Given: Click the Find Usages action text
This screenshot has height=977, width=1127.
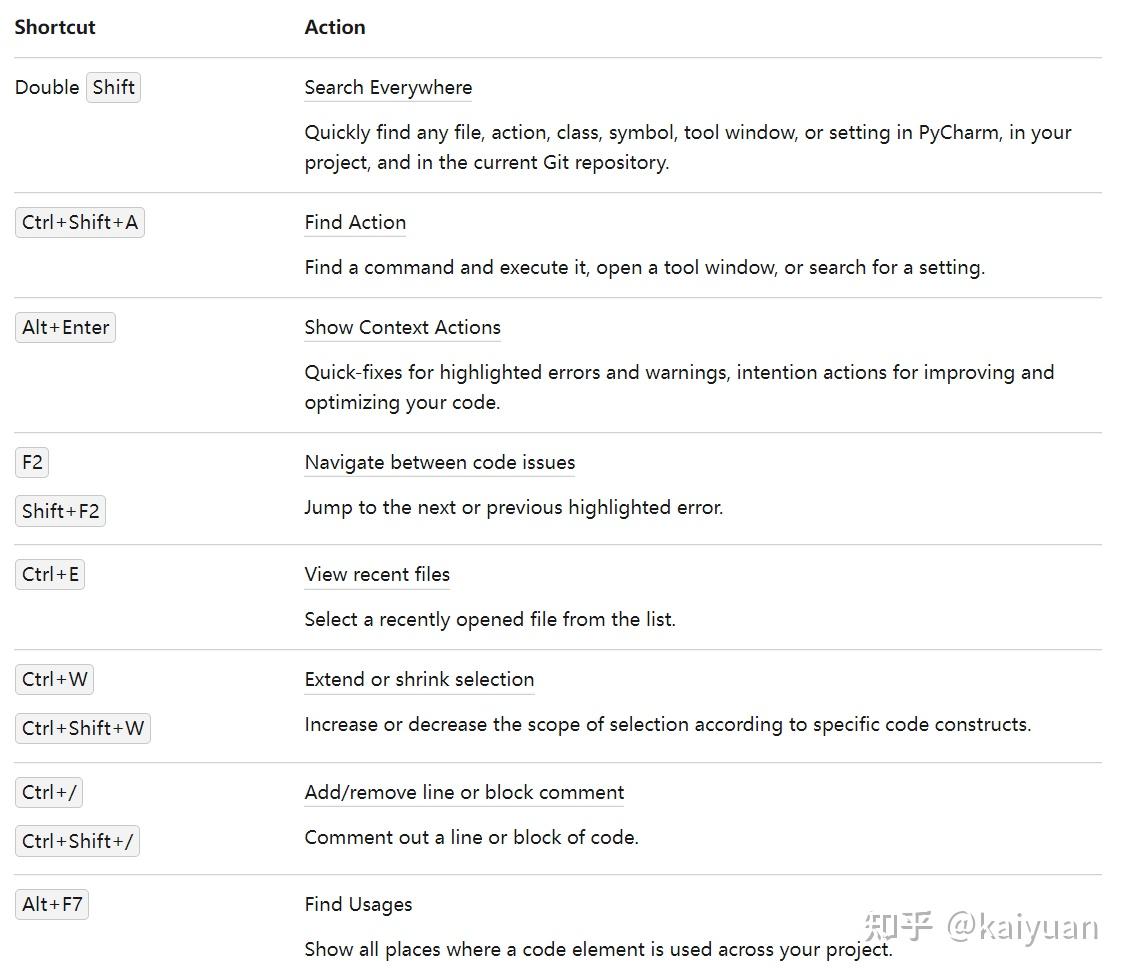Looking at the screenshot, I should pyautogui.click(x=358, y=905).
